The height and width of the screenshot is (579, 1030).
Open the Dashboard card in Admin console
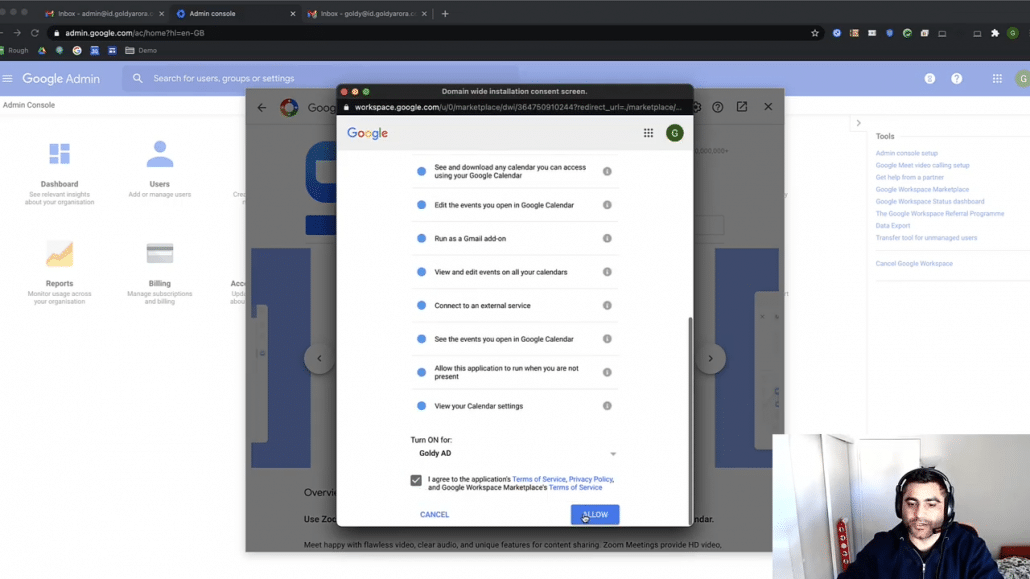click(x=59, y=174)
